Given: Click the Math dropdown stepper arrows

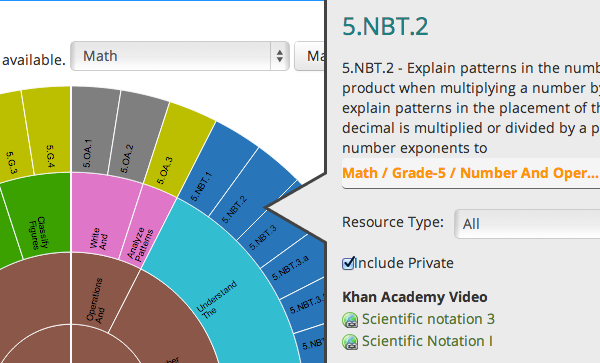Looking at the screenshot, I should (280, 56).
